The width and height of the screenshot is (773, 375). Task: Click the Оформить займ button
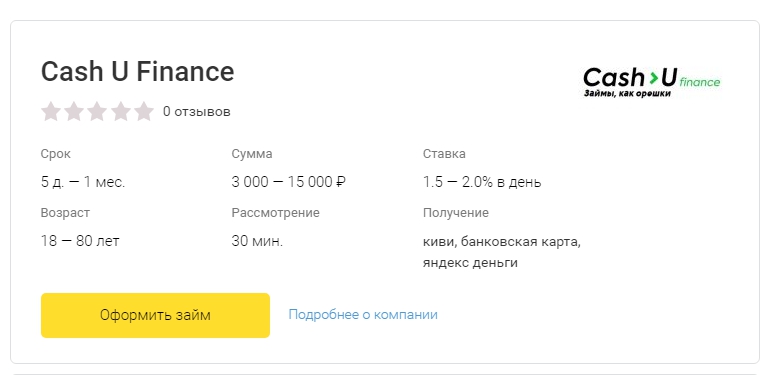click(155, 315)
